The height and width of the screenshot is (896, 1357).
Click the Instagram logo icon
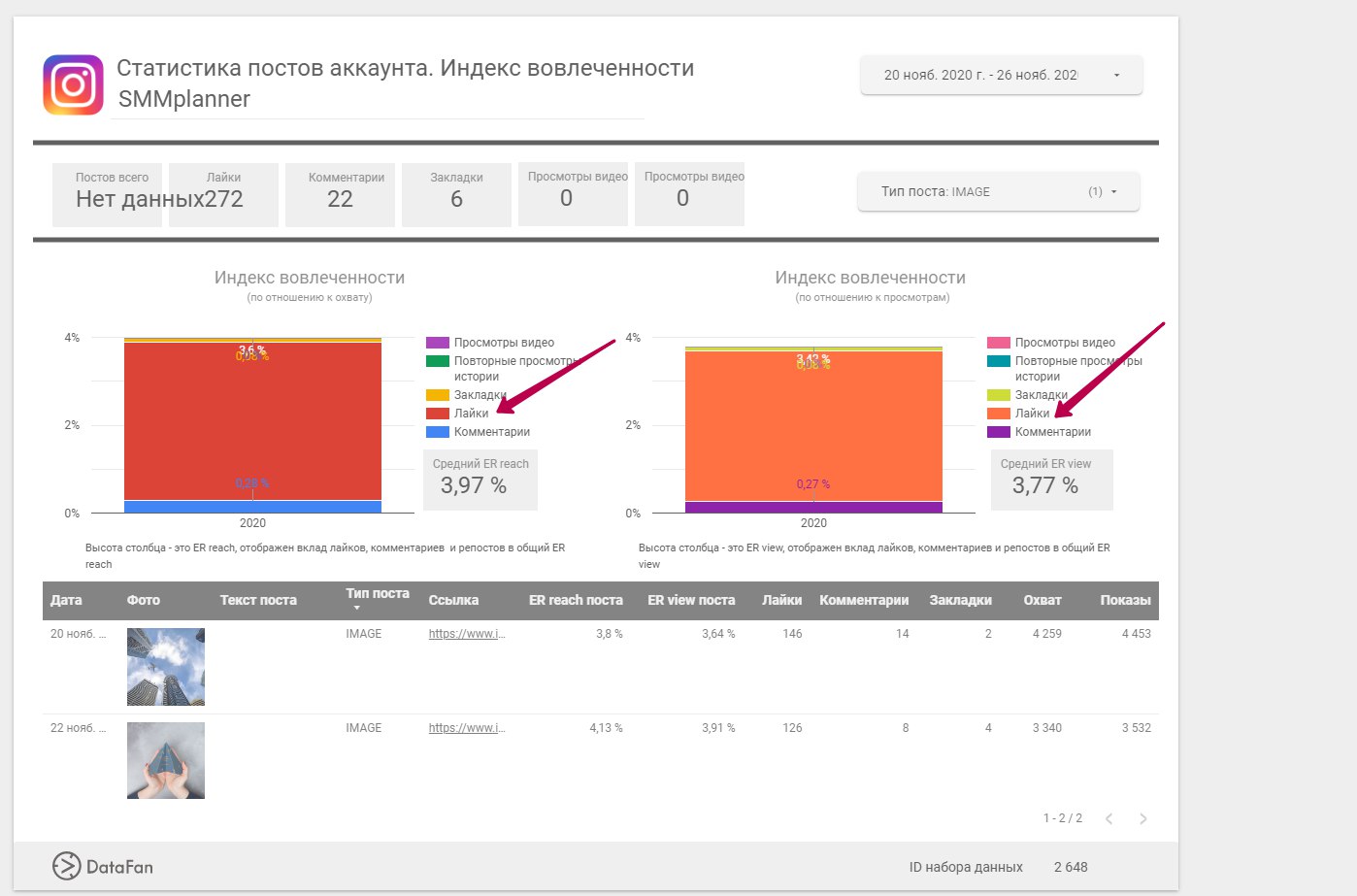[73, 84]
